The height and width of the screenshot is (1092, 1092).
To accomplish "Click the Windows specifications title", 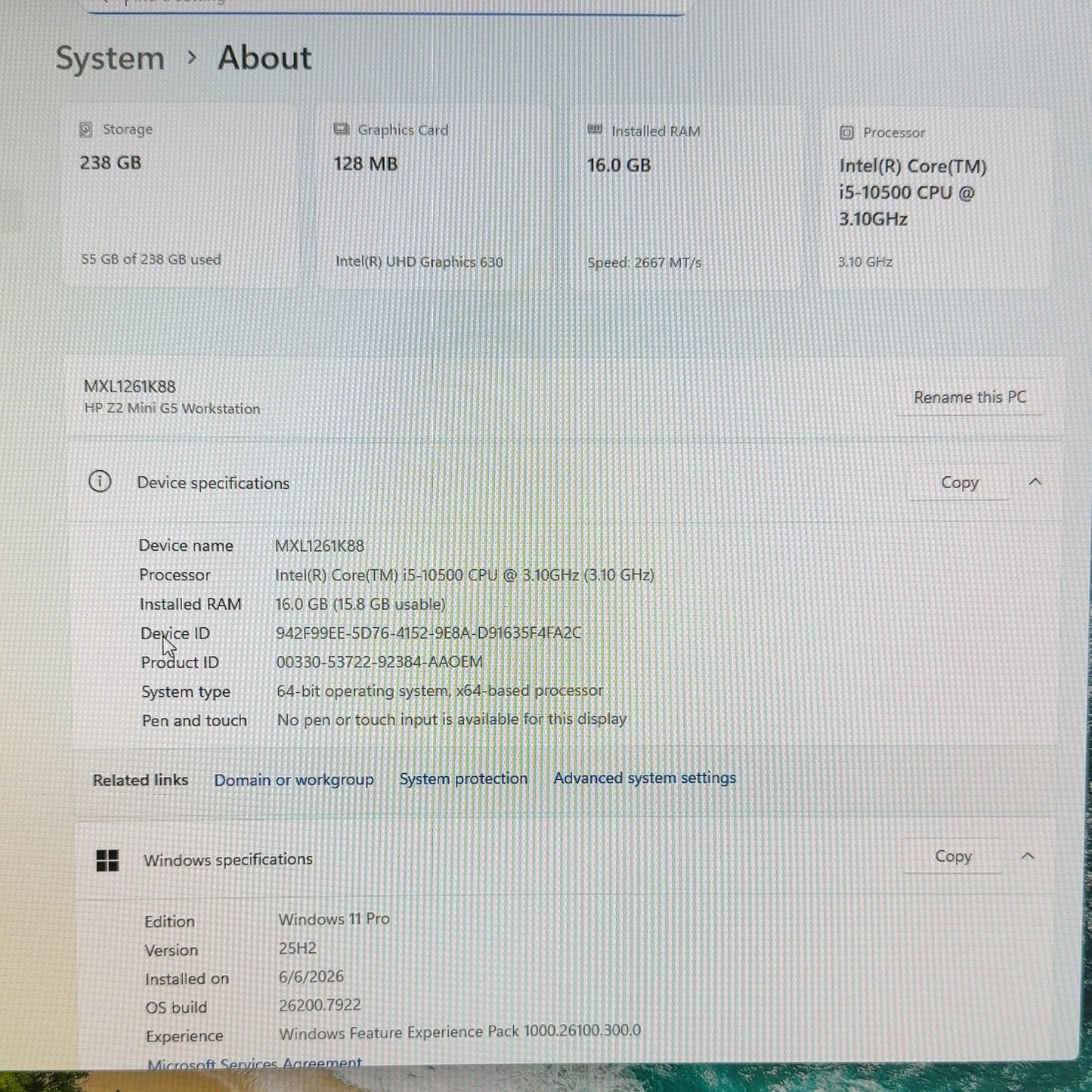I will [228, 860].
